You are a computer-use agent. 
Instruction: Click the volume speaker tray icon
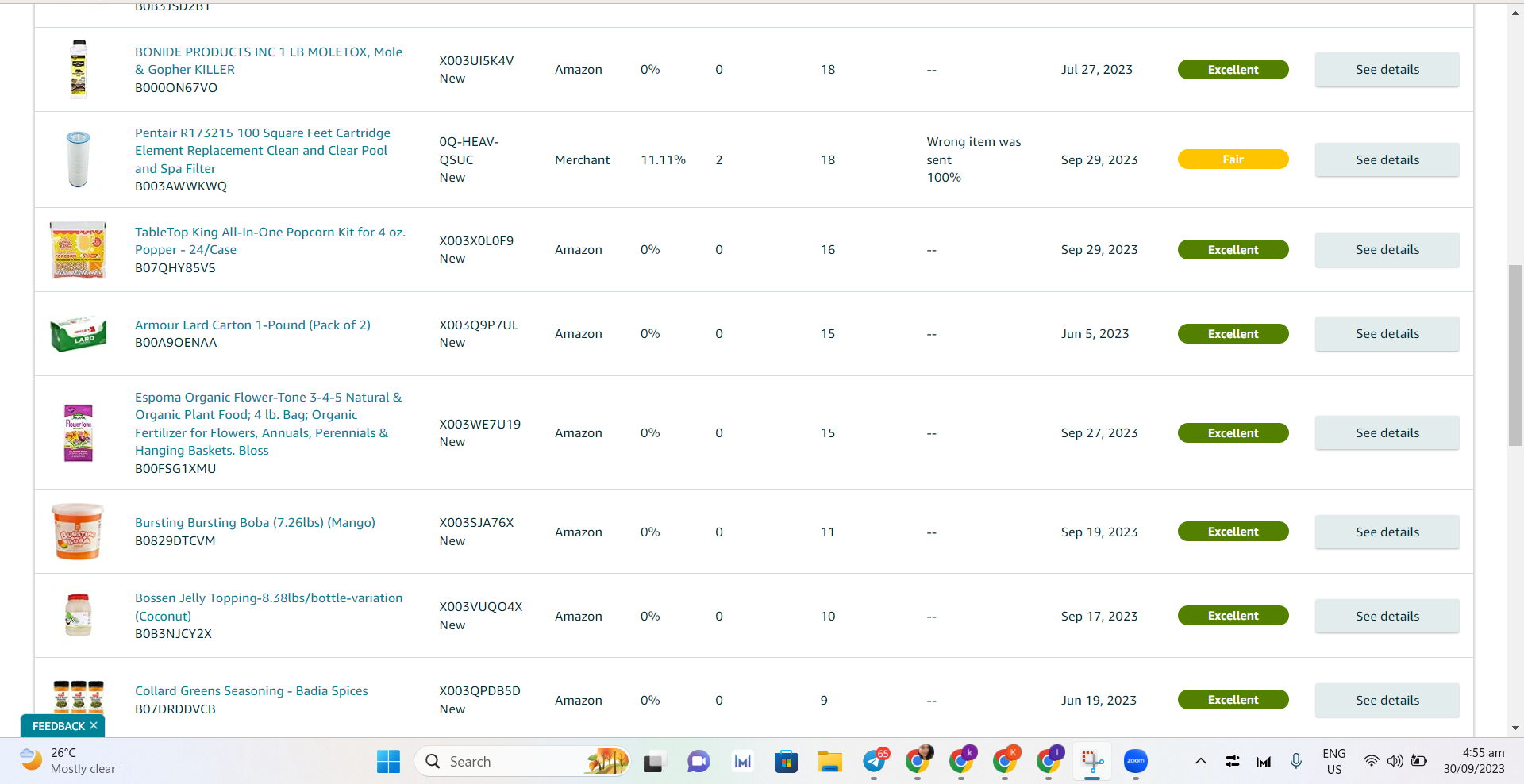click(x=1395, y=762)
